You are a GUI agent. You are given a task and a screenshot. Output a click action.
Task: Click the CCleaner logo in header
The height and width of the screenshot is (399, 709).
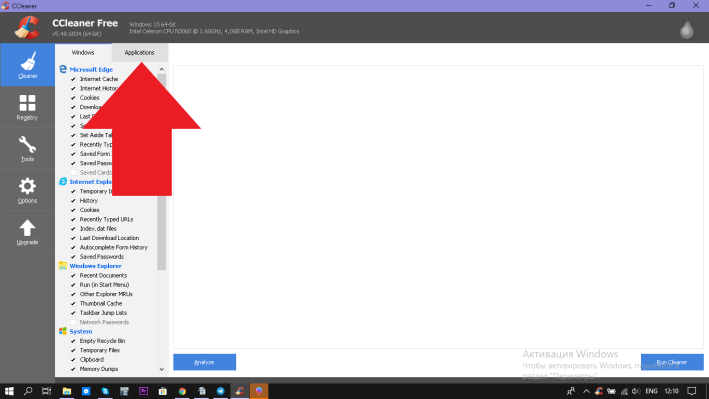27,27
